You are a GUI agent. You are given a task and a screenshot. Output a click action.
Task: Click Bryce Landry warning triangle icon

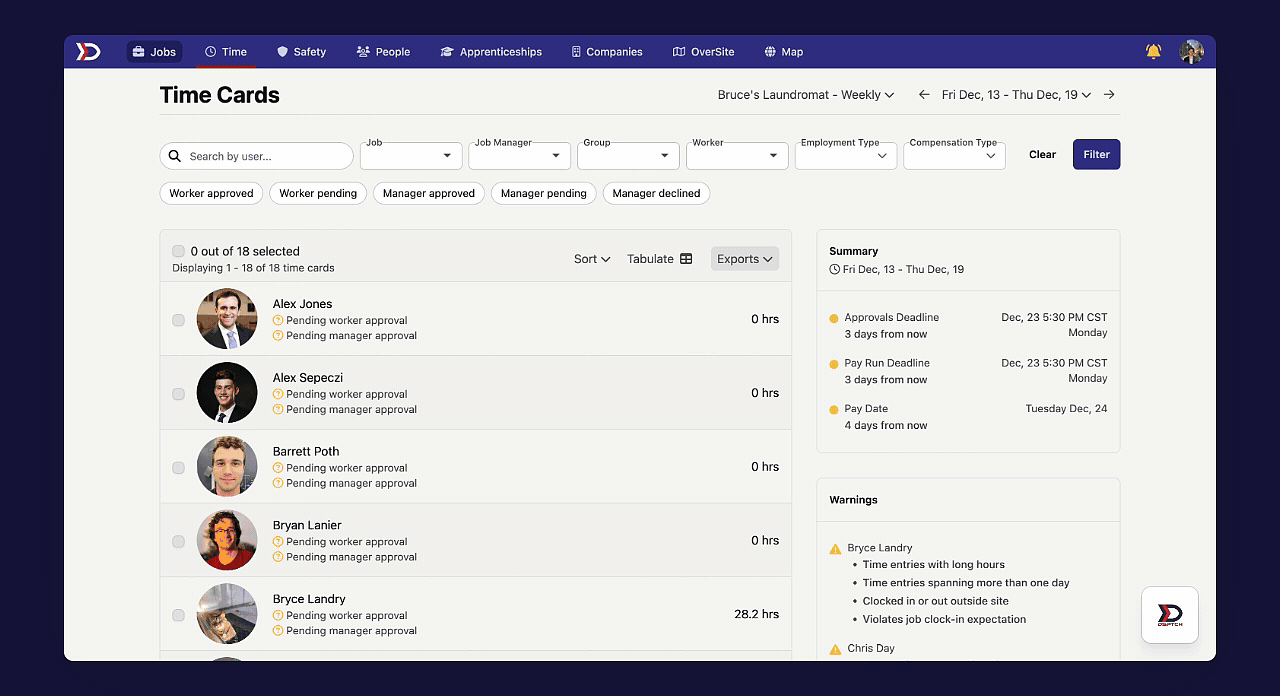point(835,549)
